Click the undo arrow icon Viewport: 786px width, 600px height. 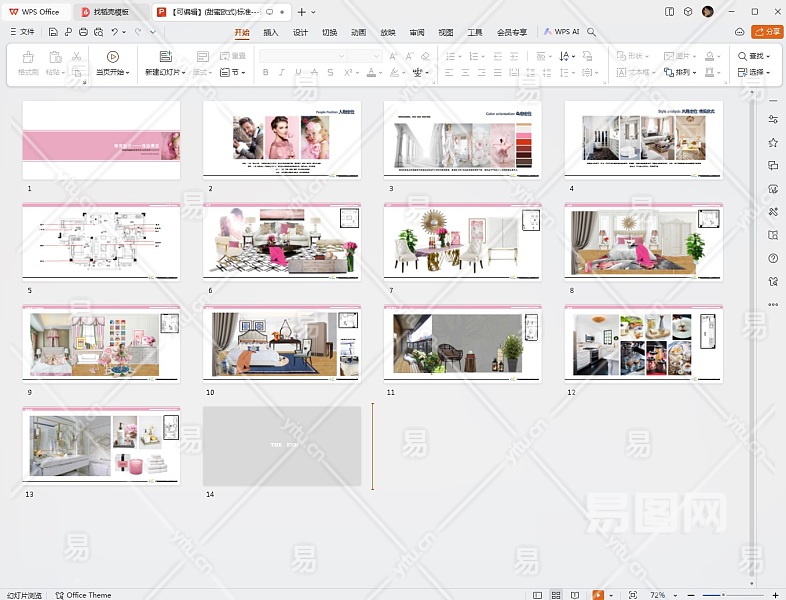(x=115, y=32)
